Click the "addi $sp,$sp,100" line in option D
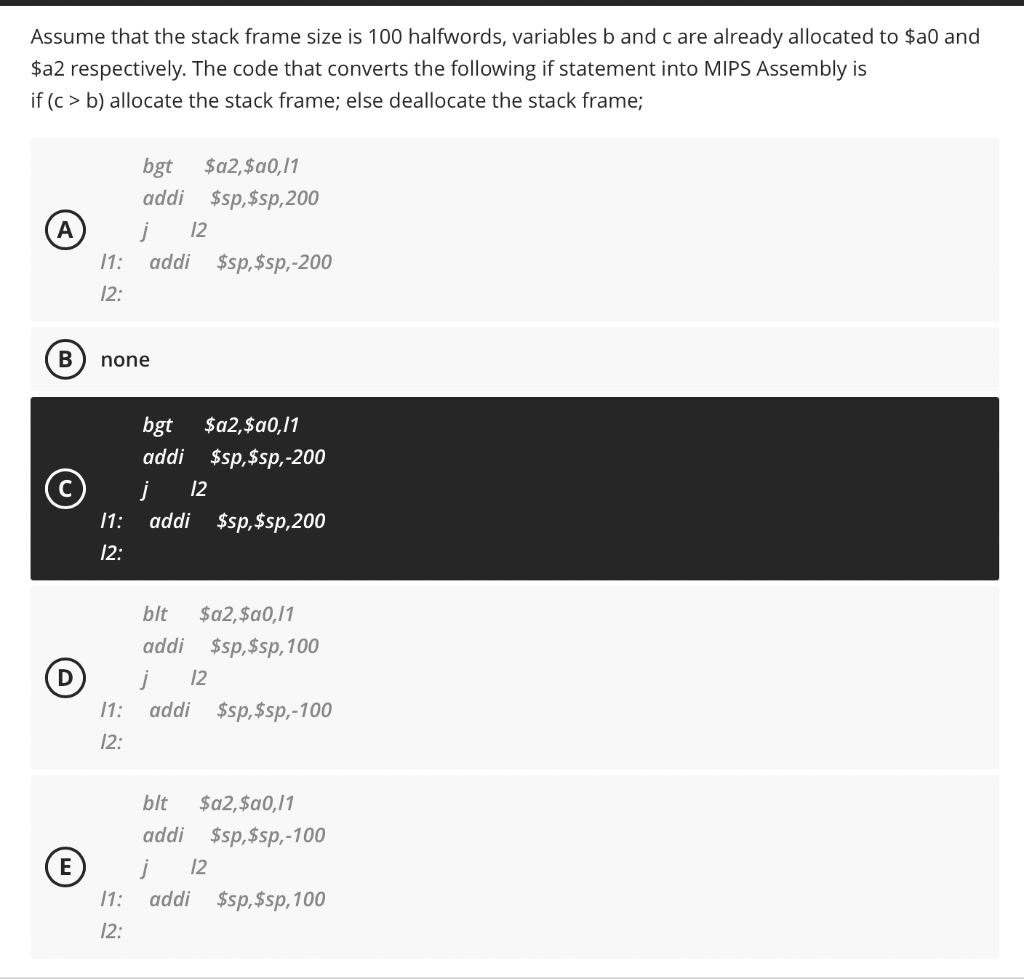Image resolution: width=1024 pixels, height=979 pixels. coord(231,646)
